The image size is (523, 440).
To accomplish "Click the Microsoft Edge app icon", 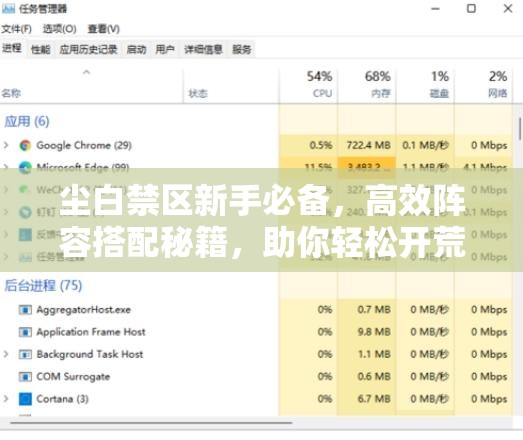I will pyautogui.click(x=25, y=167).
